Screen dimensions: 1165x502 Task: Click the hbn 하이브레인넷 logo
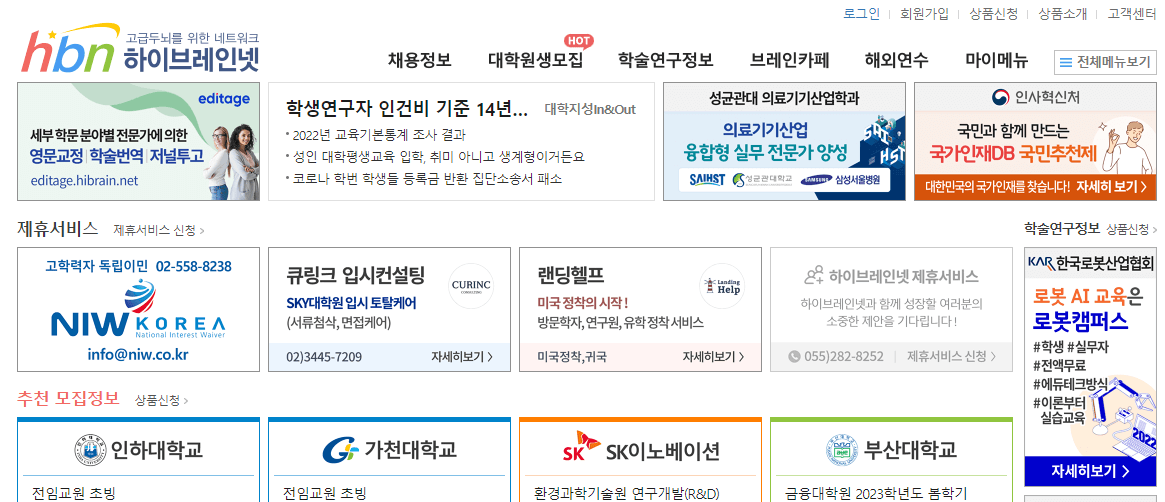pyautogui.click(x=140, y=50)
